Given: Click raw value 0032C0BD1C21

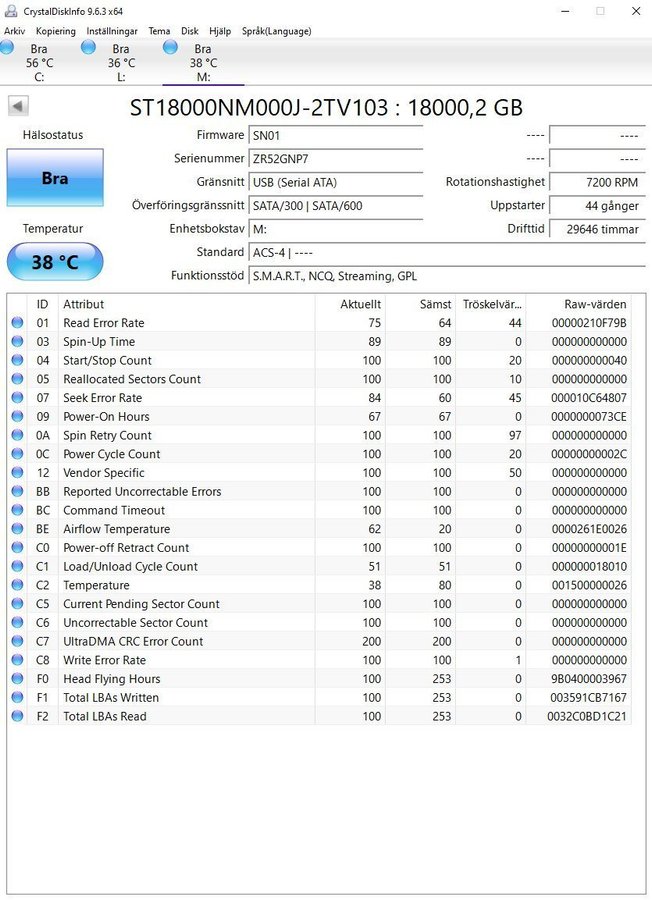Looking at the screenshot, I should [x=587, y=716].
